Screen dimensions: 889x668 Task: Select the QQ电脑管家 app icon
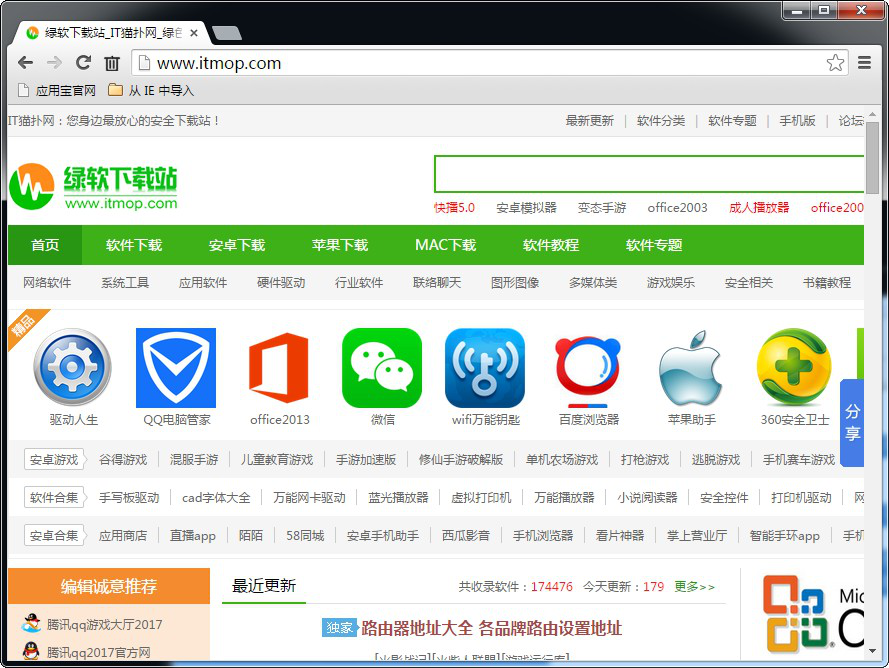pyautogui.click(x=175, y=368)
